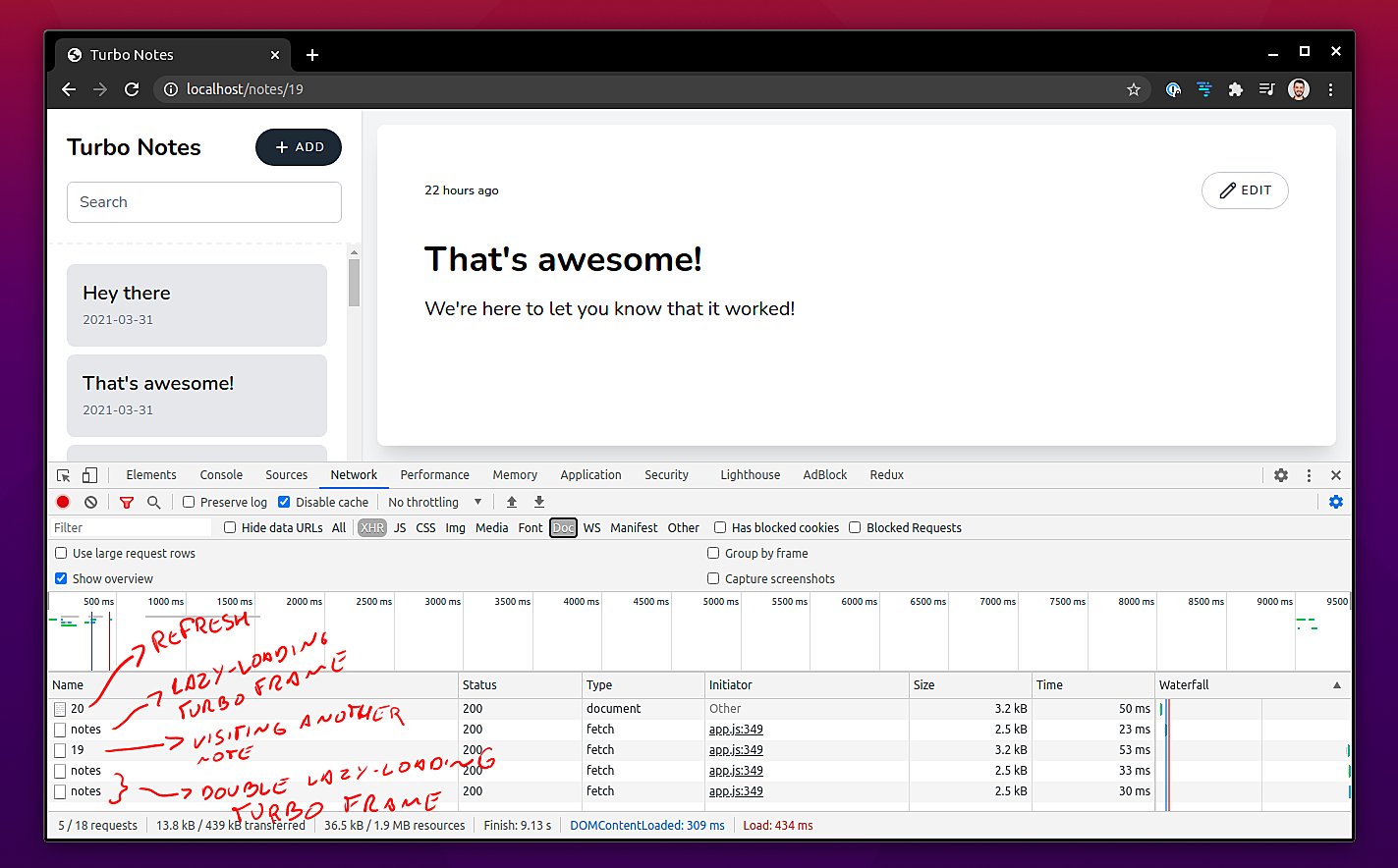Open the Sources tab

pos(287,475)
